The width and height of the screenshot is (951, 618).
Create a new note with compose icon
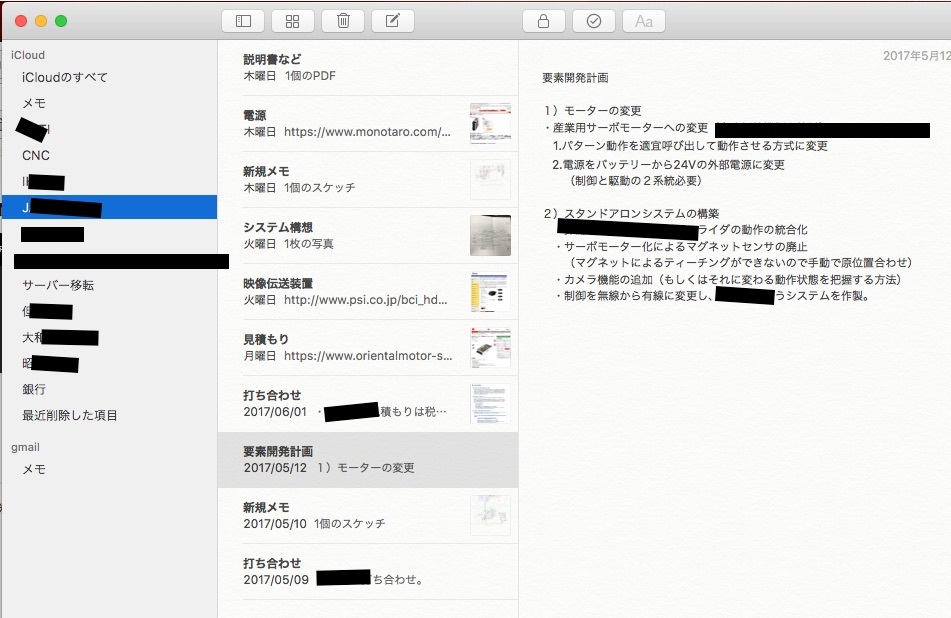pos(392,21)
